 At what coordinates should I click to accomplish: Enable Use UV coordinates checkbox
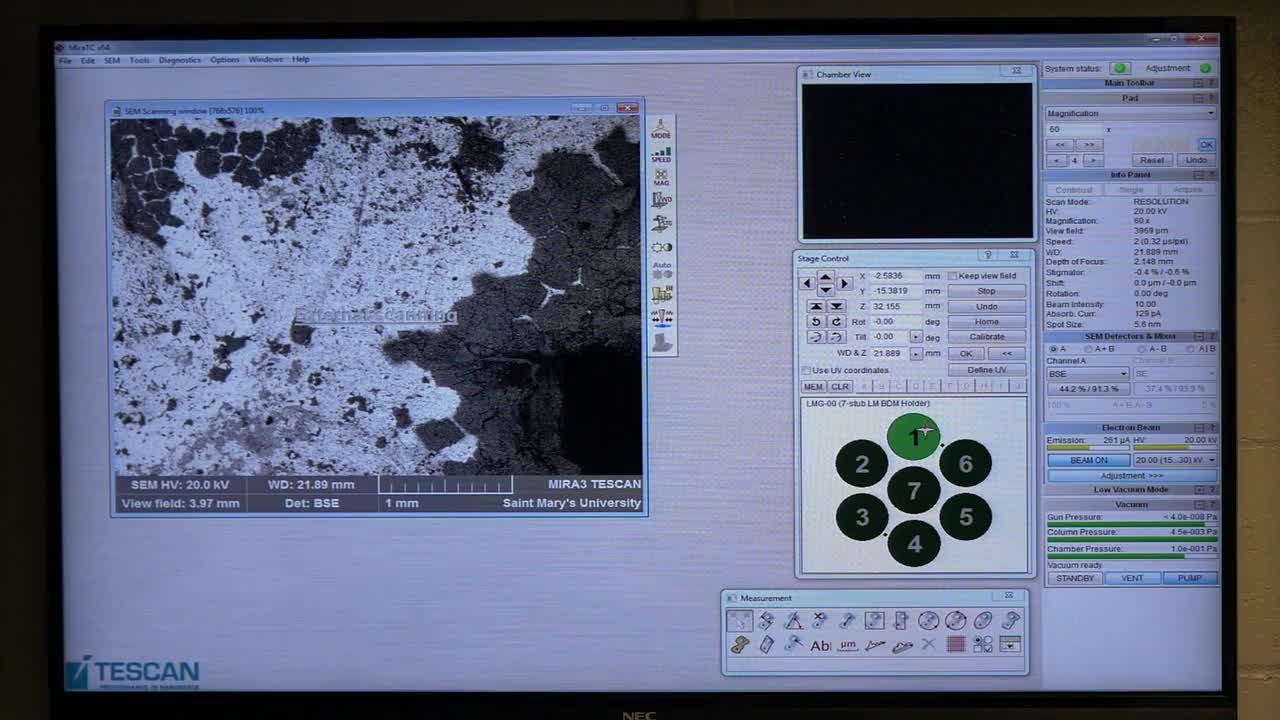point(807,370)
